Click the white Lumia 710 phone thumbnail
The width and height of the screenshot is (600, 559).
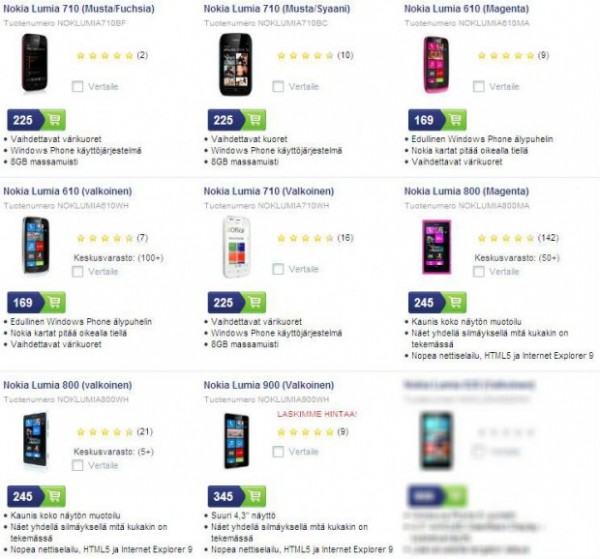tap(236, 247)
